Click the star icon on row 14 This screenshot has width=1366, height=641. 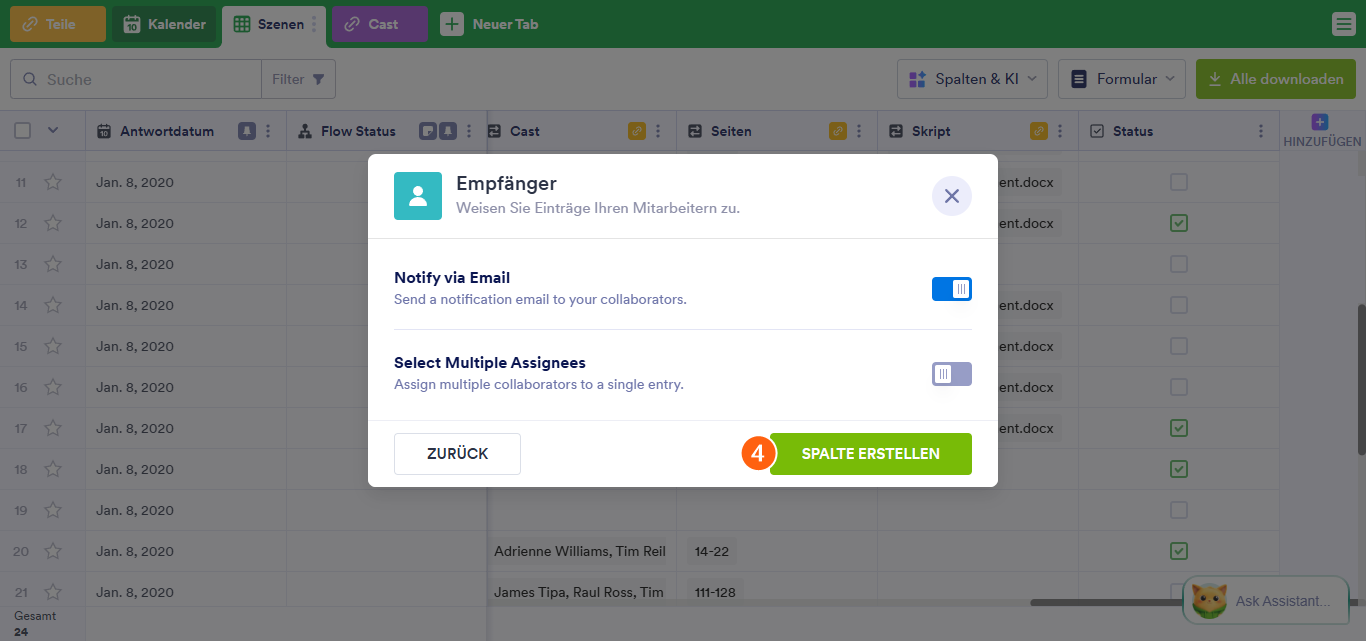pos(53,305)
